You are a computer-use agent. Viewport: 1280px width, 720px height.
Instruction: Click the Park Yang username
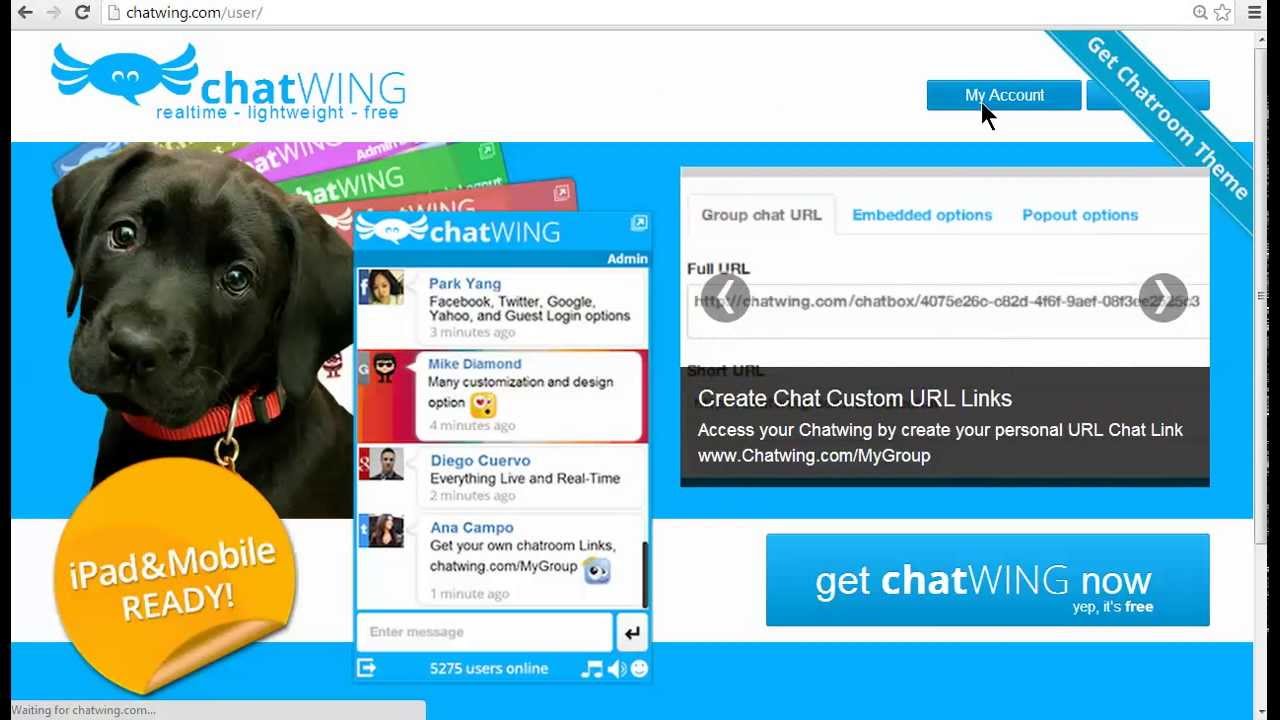(x=465, y=284)
